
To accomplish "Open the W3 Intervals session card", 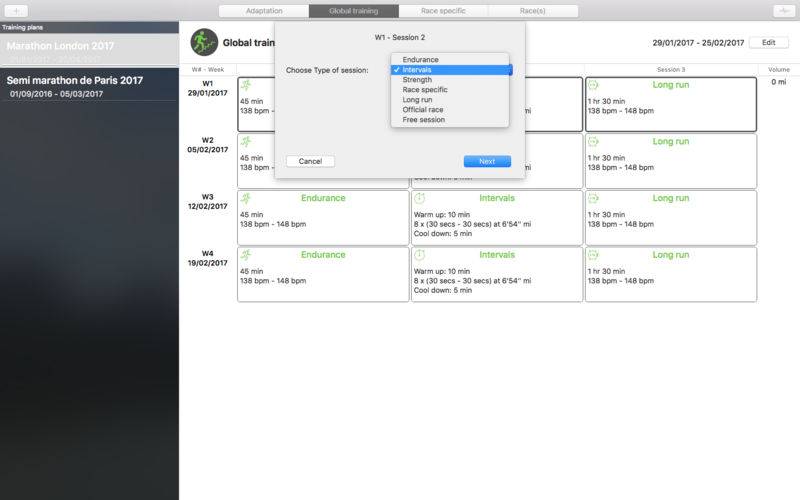I will tap(497, 218).
